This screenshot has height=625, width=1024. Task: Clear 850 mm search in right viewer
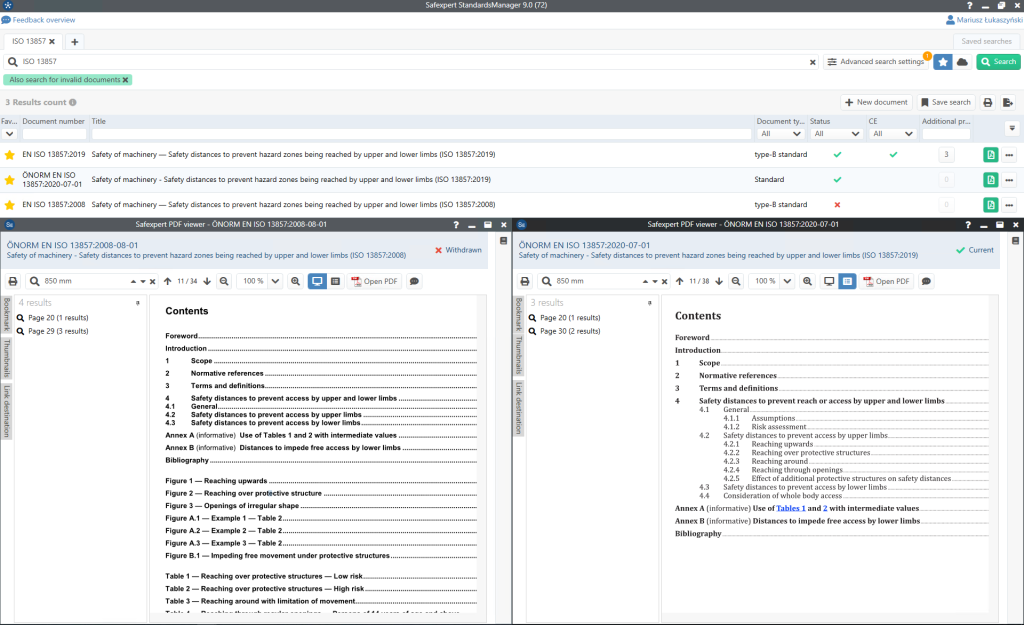point(665,282)
